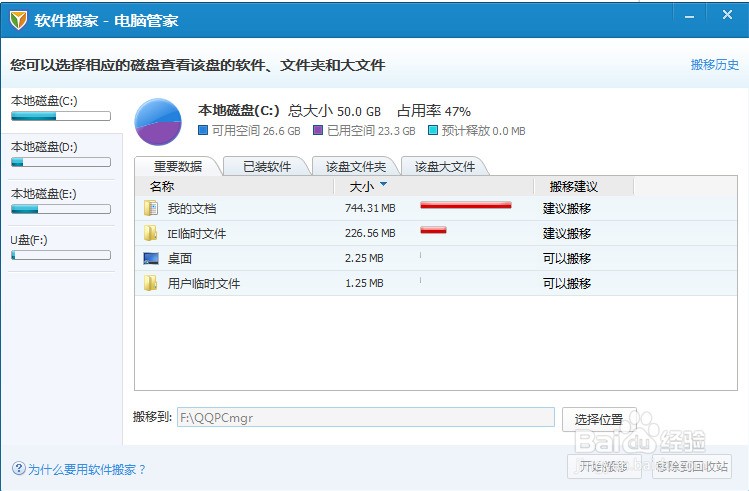This screenshot has width=749, height=491.
Task: Click 建议搬移 in the 我的文档 row
Action: click(567, 208)
